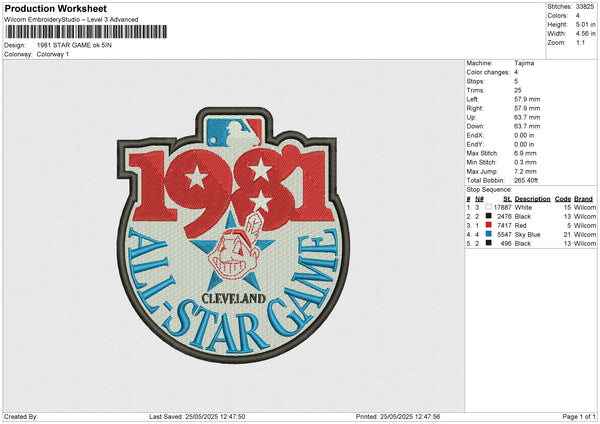Select the 'Sky Blue' description in stop 4

527,235
